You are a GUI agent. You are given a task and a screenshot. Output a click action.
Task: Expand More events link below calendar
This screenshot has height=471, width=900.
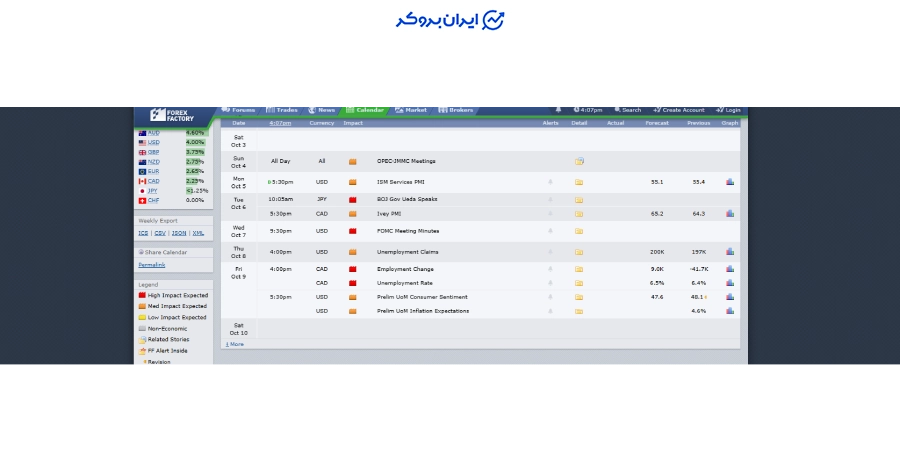(235, 344)
